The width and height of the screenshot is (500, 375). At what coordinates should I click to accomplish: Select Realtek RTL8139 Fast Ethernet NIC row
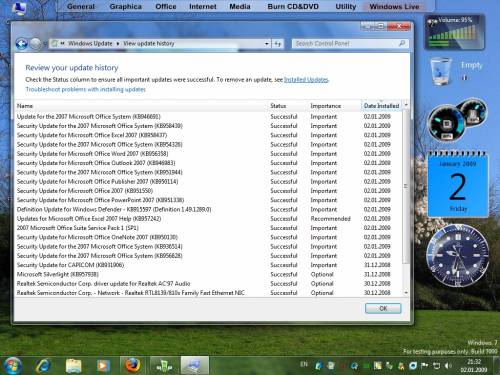[x=208, y=293]
